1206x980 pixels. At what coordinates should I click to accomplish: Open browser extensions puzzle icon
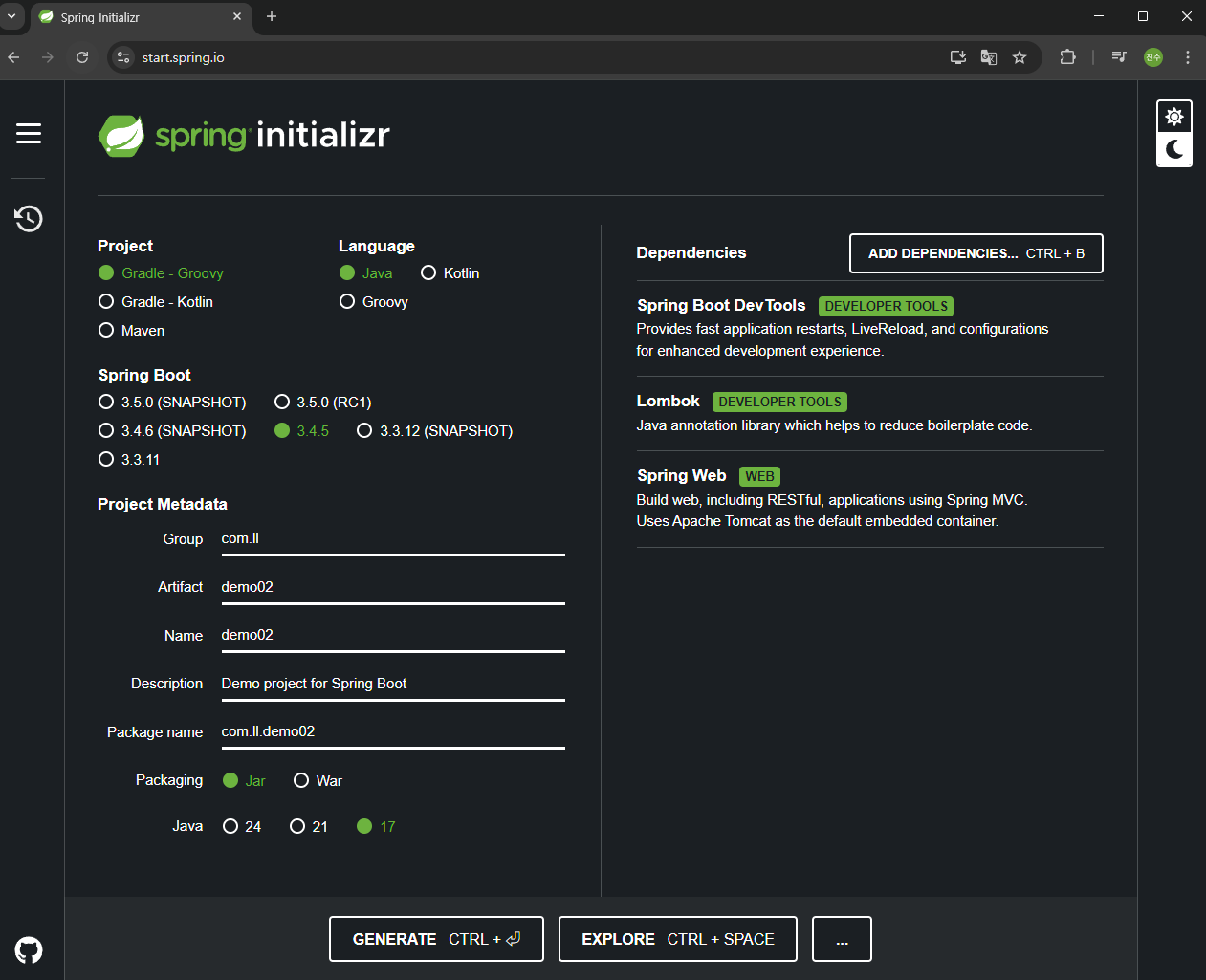click(1068, 57)
